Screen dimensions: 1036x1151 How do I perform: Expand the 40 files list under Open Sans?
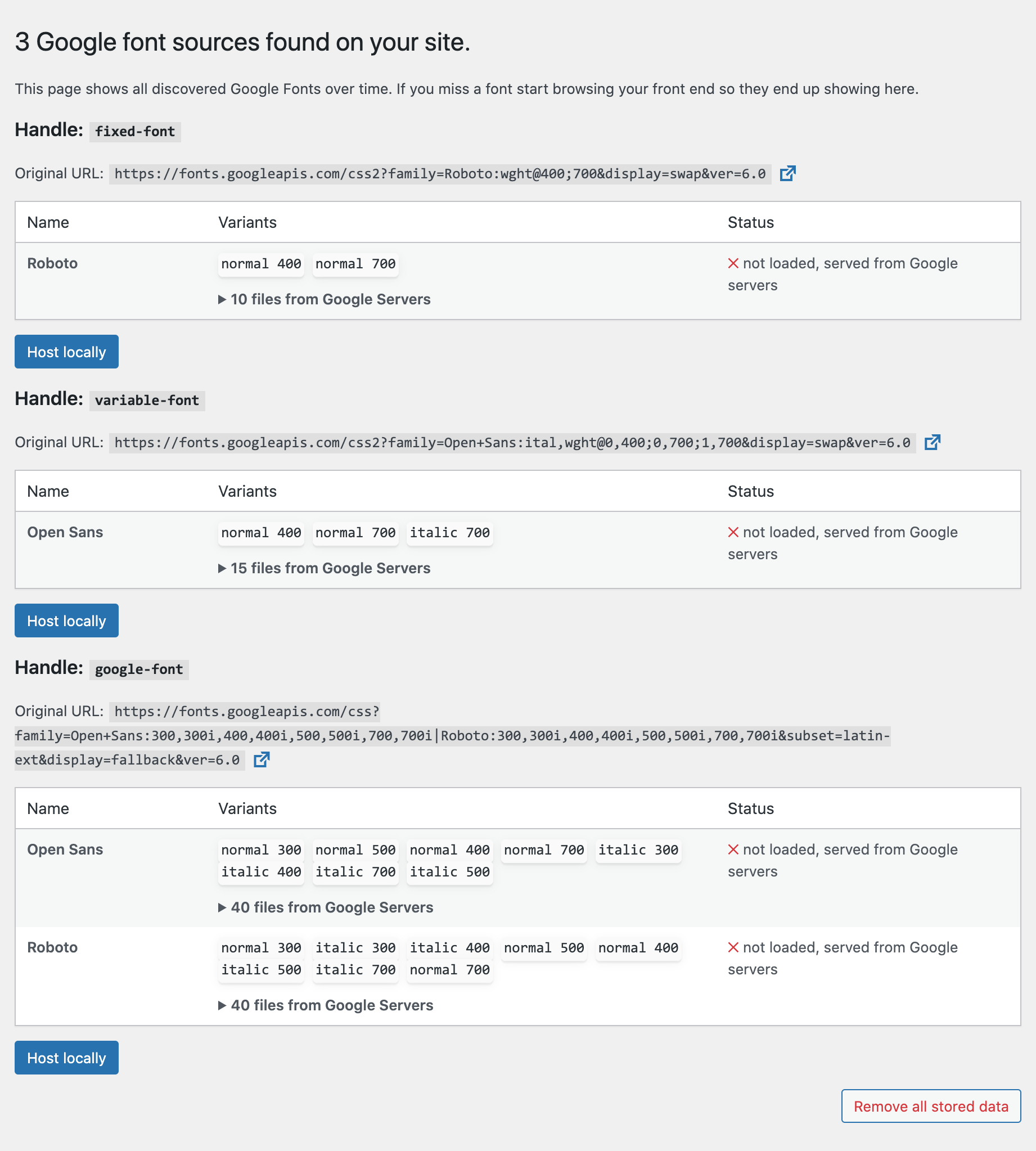point(326,907)
